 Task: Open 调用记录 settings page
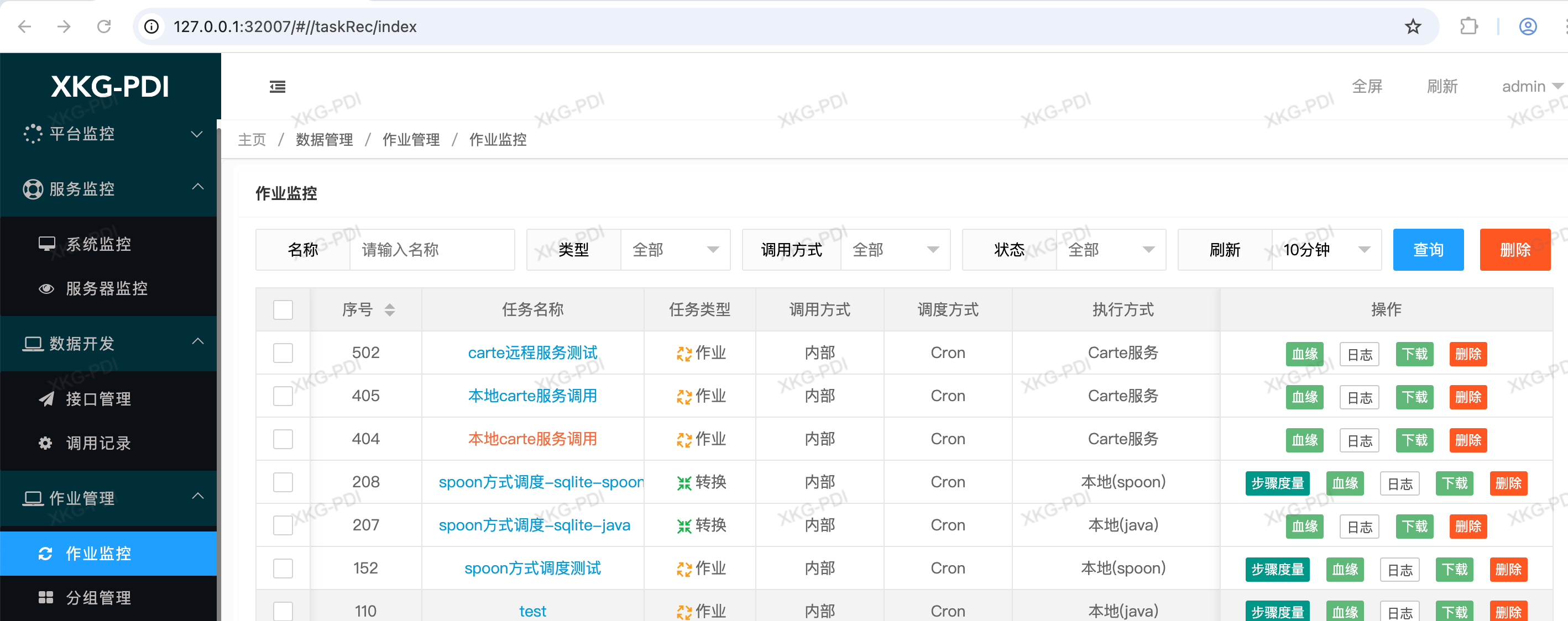click(97, 444)
